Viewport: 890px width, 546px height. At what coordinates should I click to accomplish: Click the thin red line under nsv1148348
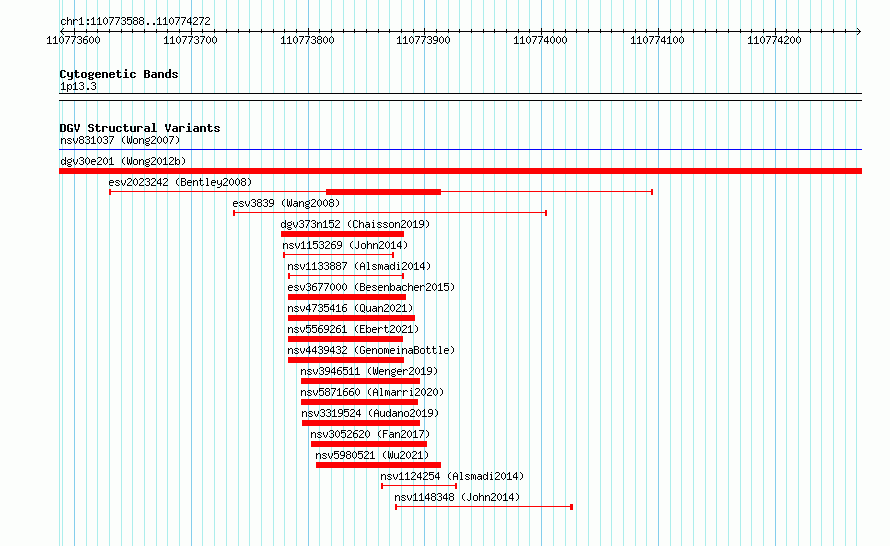pos(484,507)
